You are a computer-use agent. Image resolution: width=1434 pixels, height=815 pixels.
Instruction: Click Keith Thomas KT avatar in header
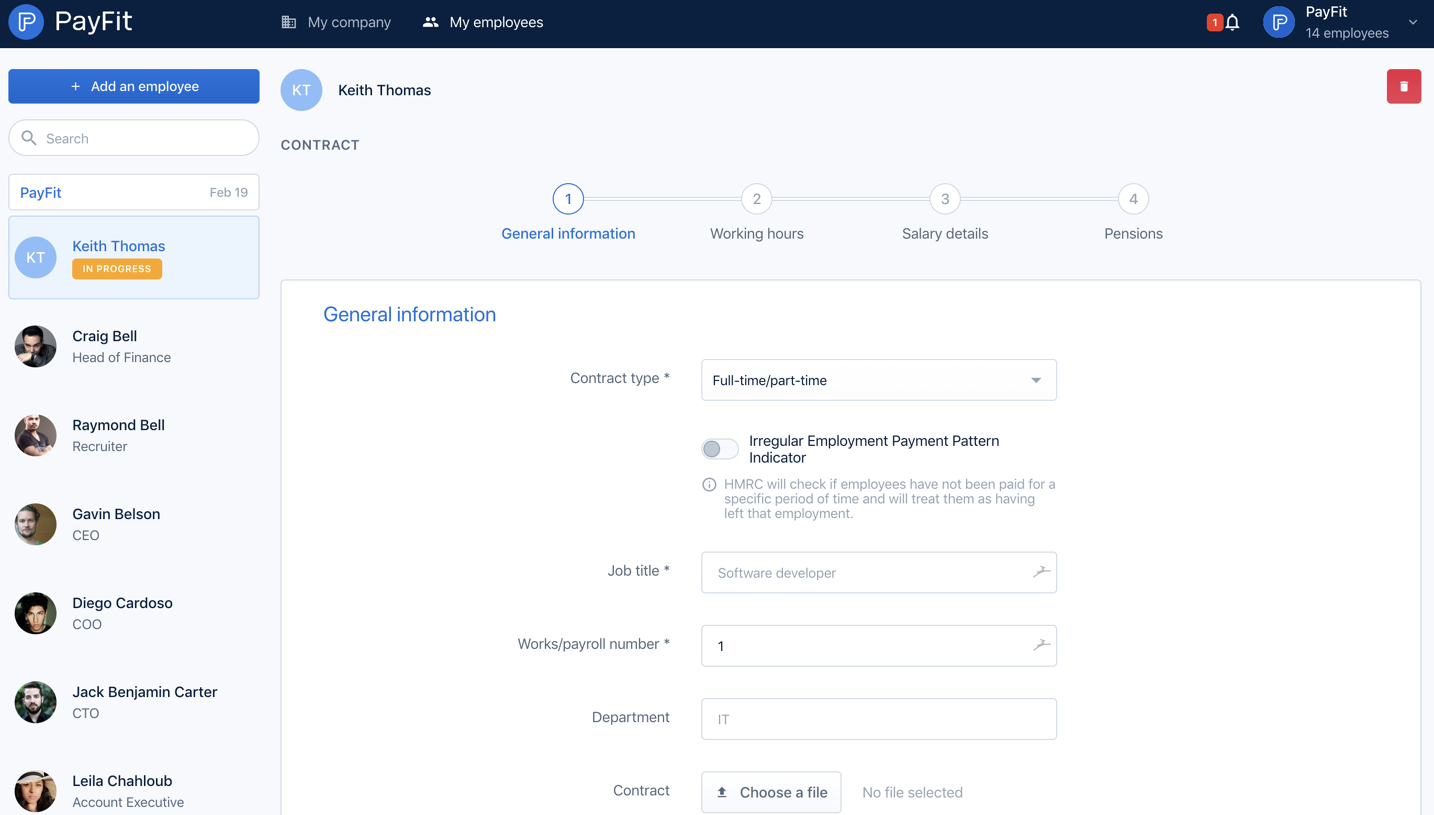(301, 90)
